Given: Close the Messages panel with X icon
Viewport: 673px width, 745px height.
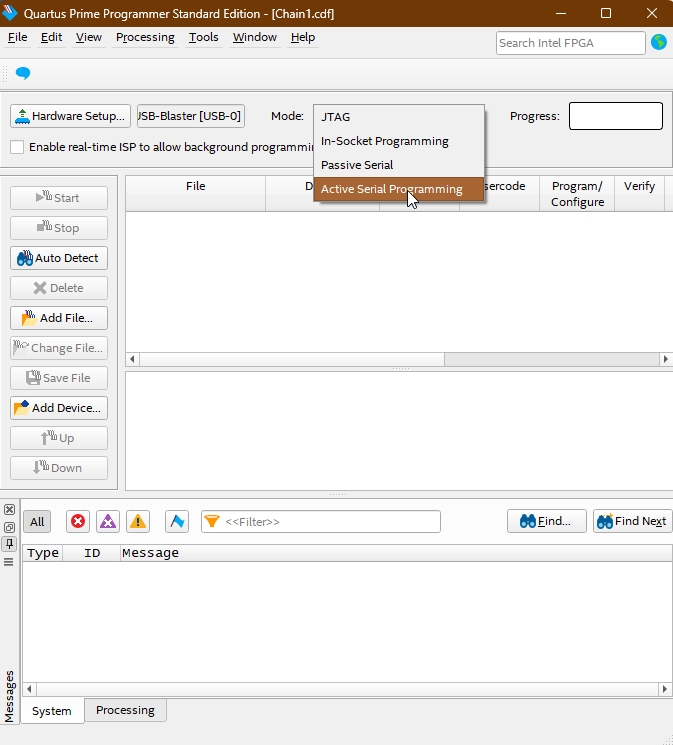Looking at the screenshot, I should 9,510.
